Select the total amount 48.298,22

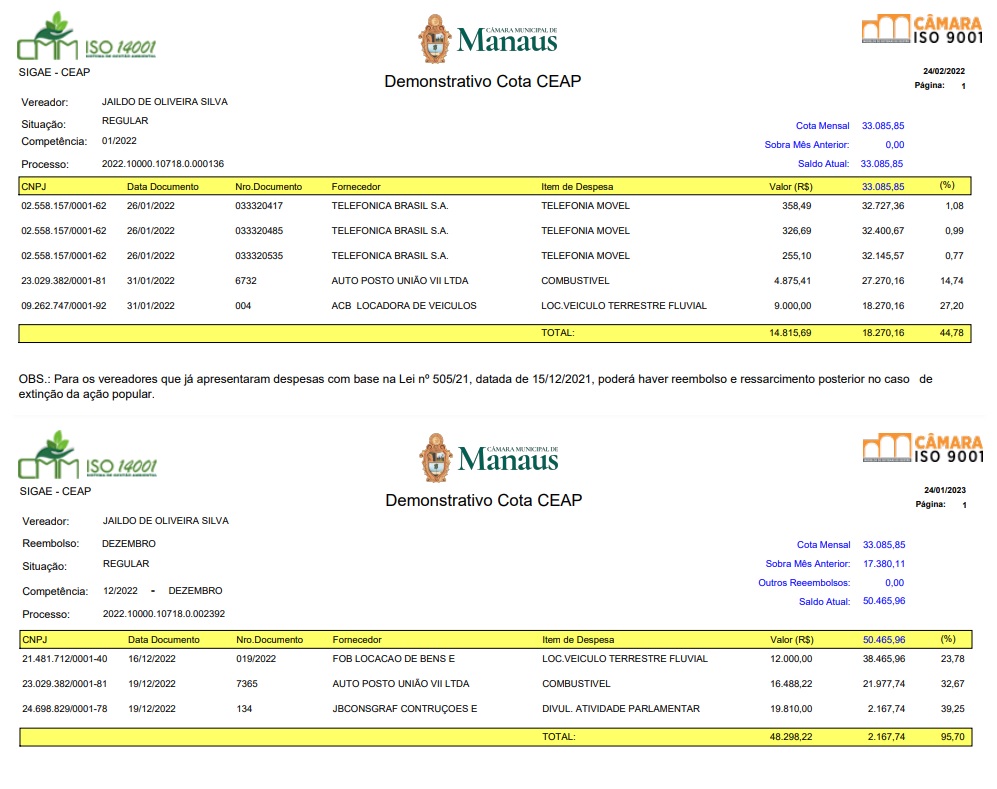[x=791, y=737]
